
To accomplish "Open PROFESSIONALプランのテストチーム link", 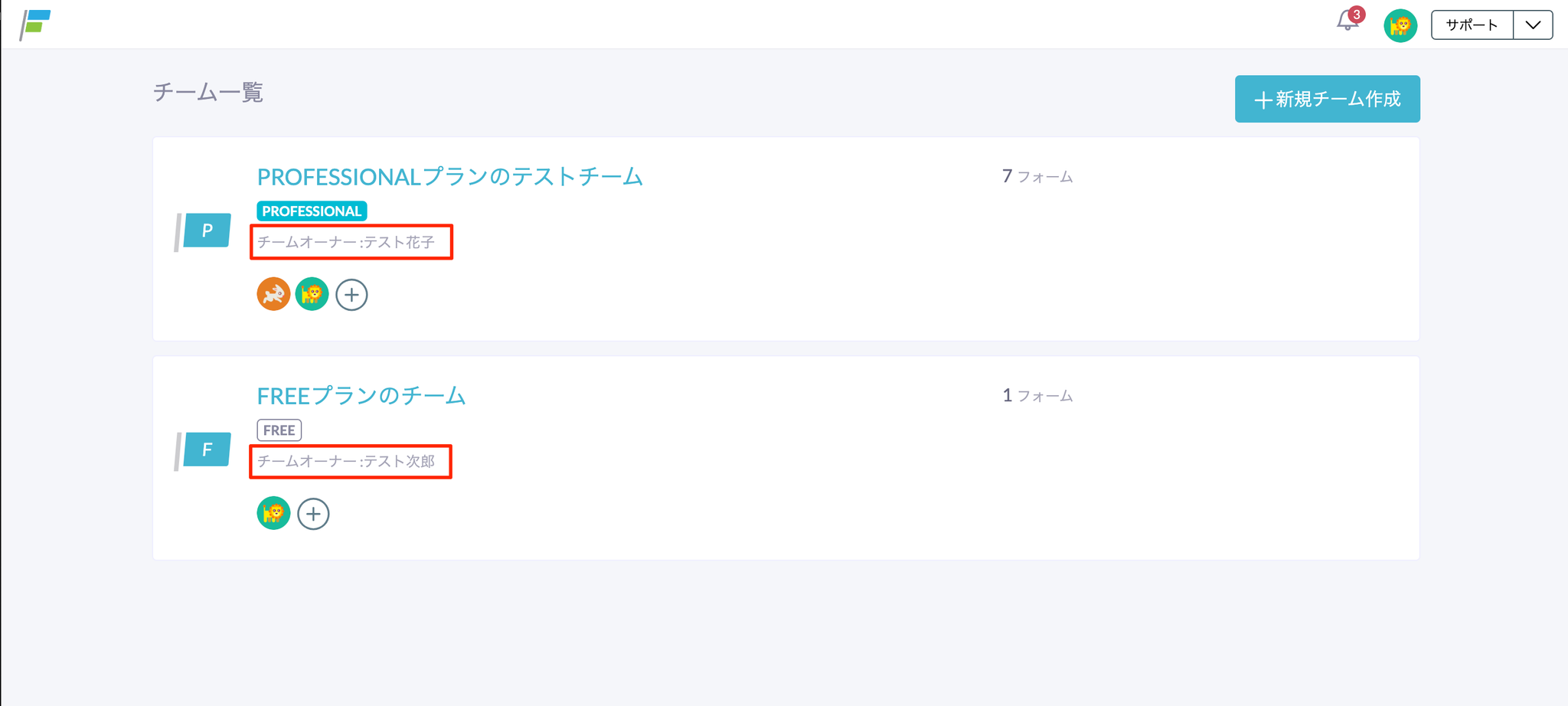I will 449,177.
